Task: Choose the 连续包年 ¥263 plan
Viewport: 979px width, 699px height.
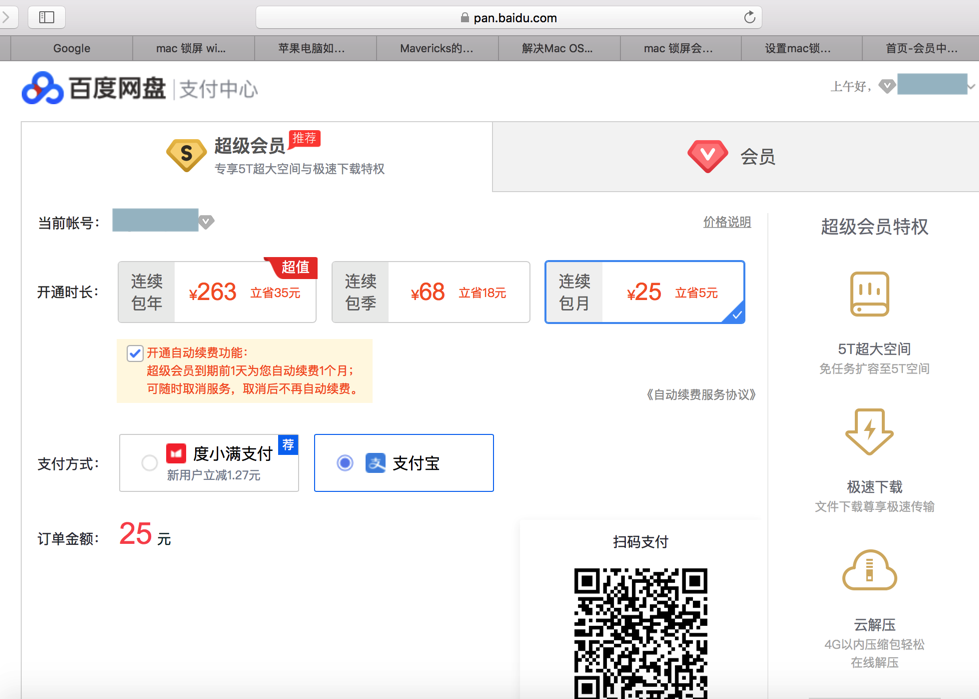Action: (x=217, y=292)
